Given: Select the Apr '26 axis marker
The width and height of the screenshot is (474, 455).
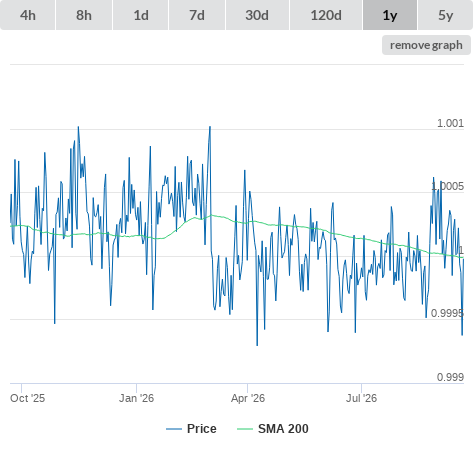Looking at the screenshot, I should click(248, 398).
